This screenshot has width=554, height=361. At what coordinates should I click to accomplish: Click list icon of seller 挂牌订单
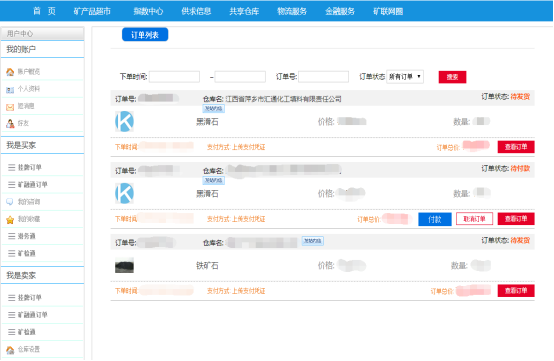[x=12, y=298]
